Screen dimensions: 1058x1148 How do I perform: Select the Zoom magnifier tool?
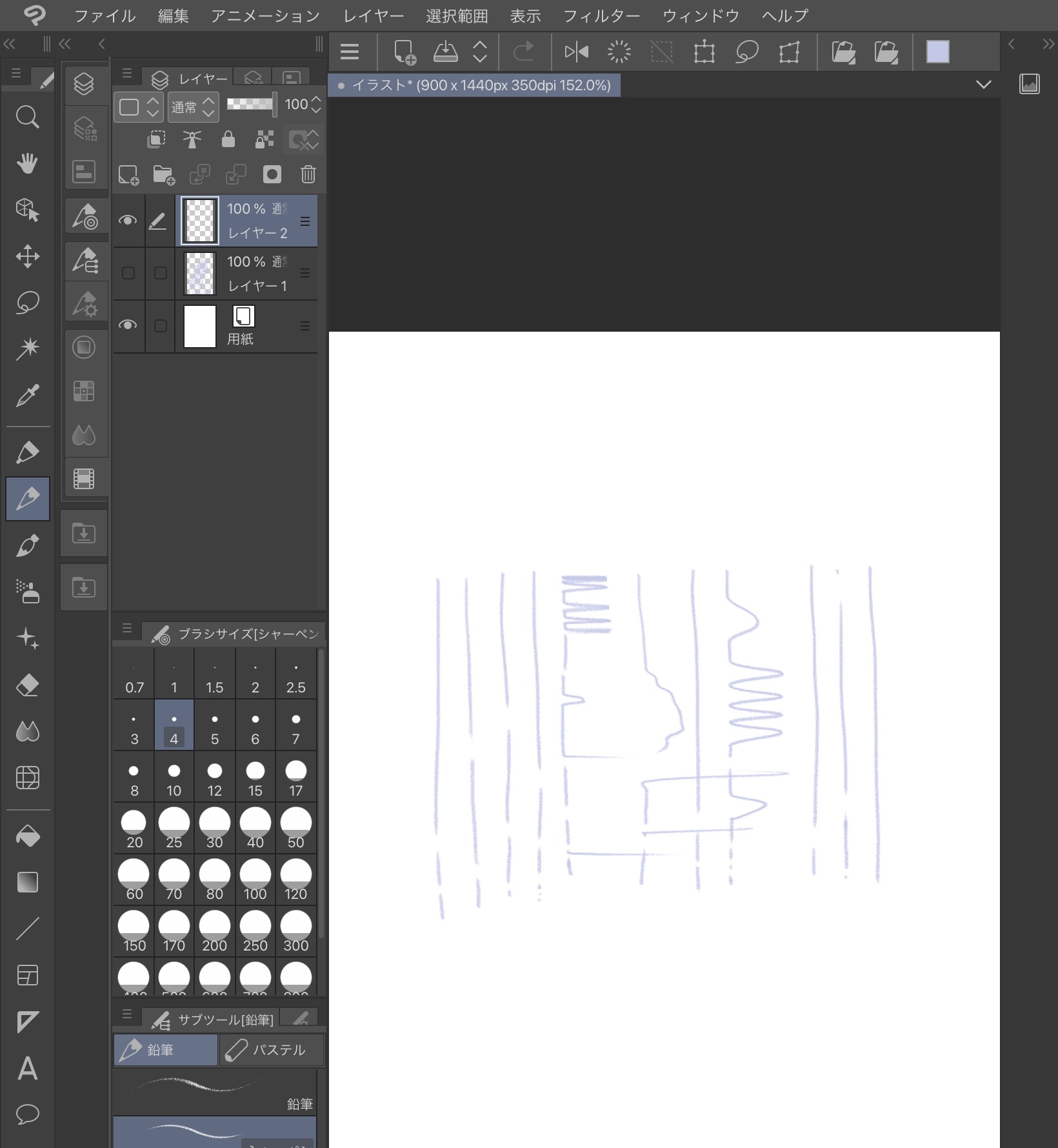click(27, 117)
